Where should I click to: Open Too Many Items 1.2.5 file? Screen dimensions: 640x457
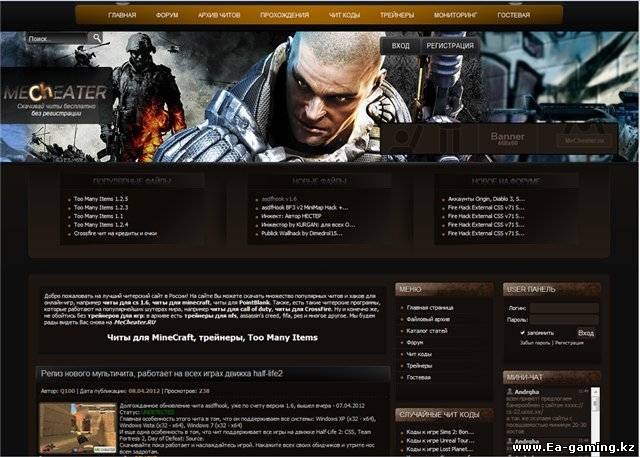(101, 199)
